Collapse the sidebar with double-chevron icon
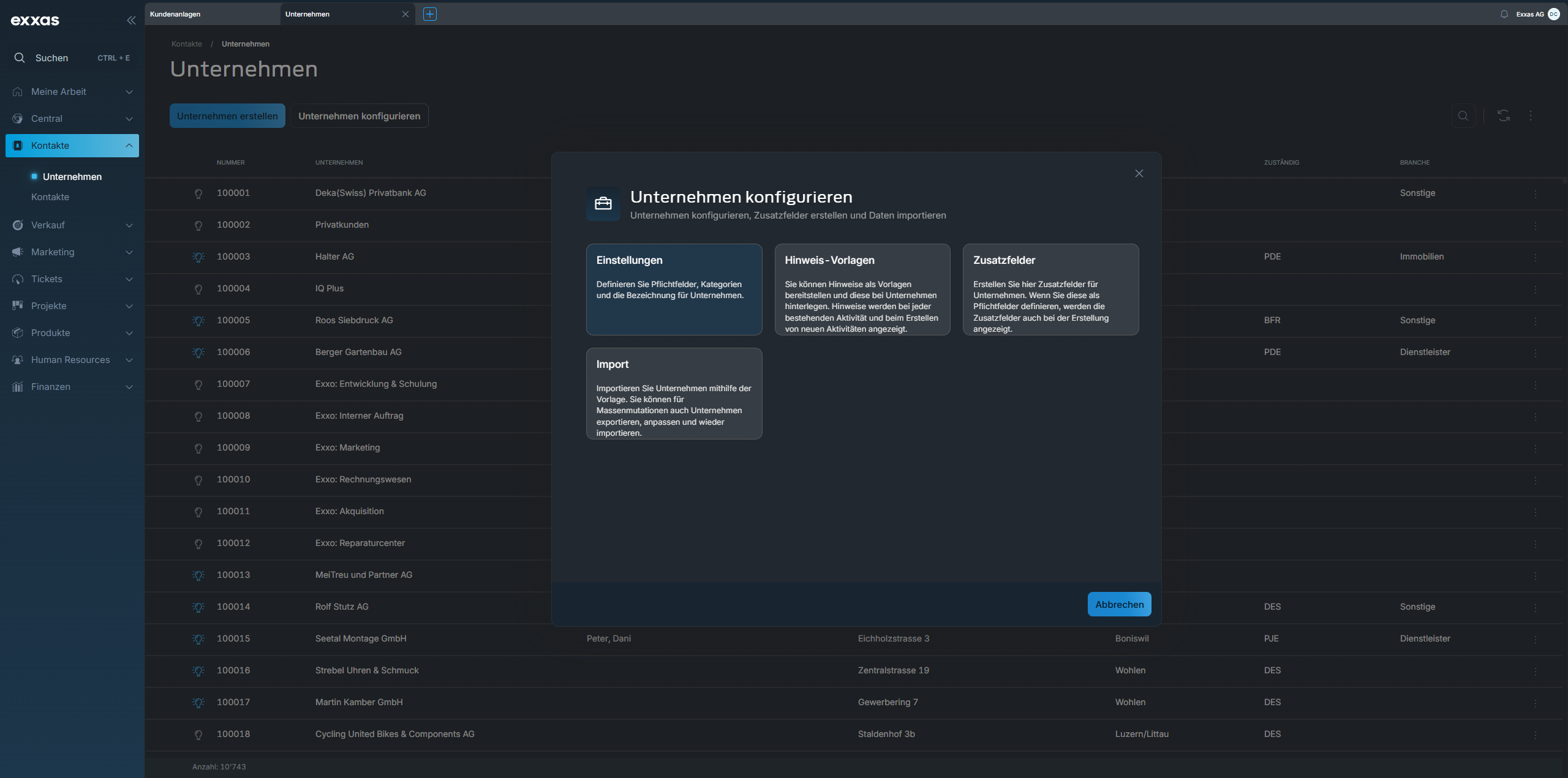The width and height of the screenshot is (1568, 778). coord(131,20)
